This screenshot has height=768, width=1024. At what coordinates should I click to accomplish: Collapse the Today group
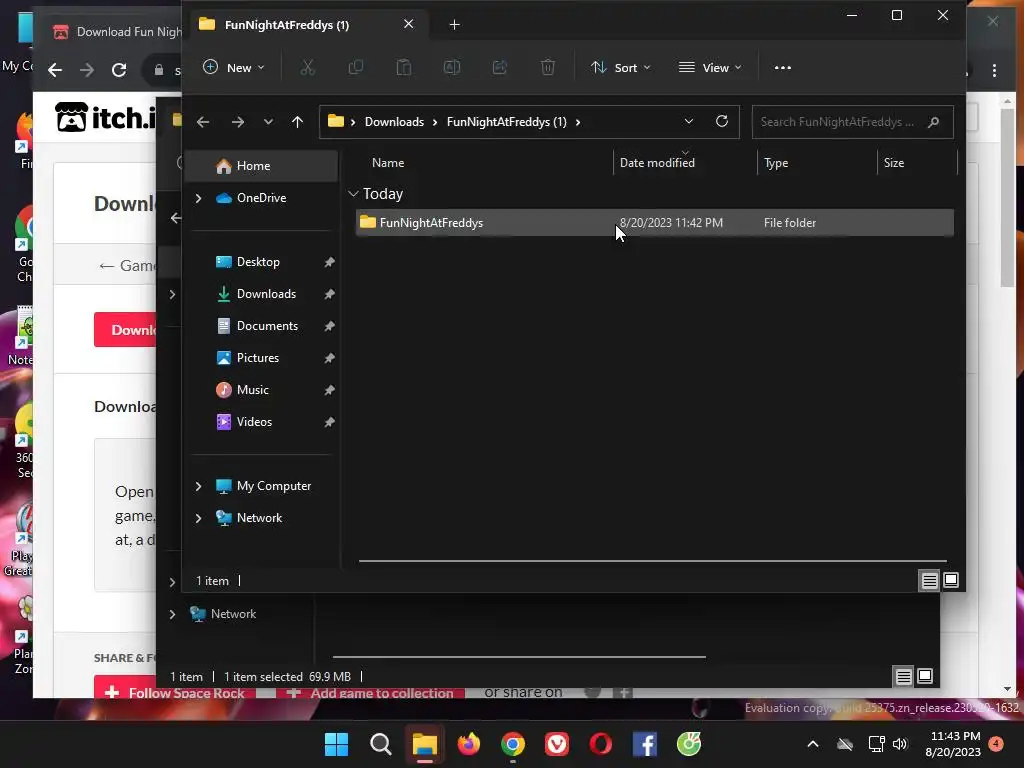tap(353, 194)
